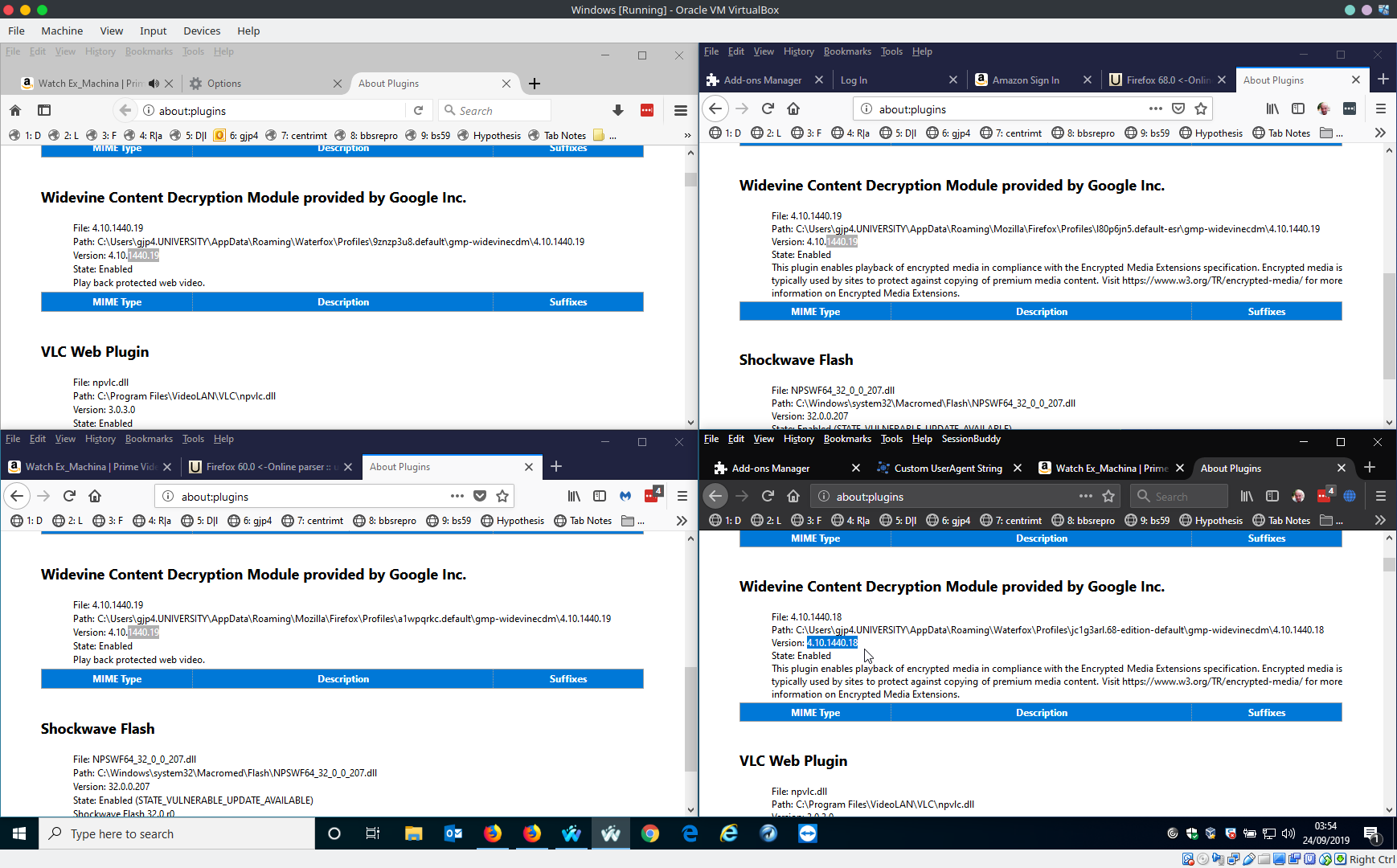1397x868 pixels.
Task: Reload page in the top-left browser window
Action: [x=418, y=110]
